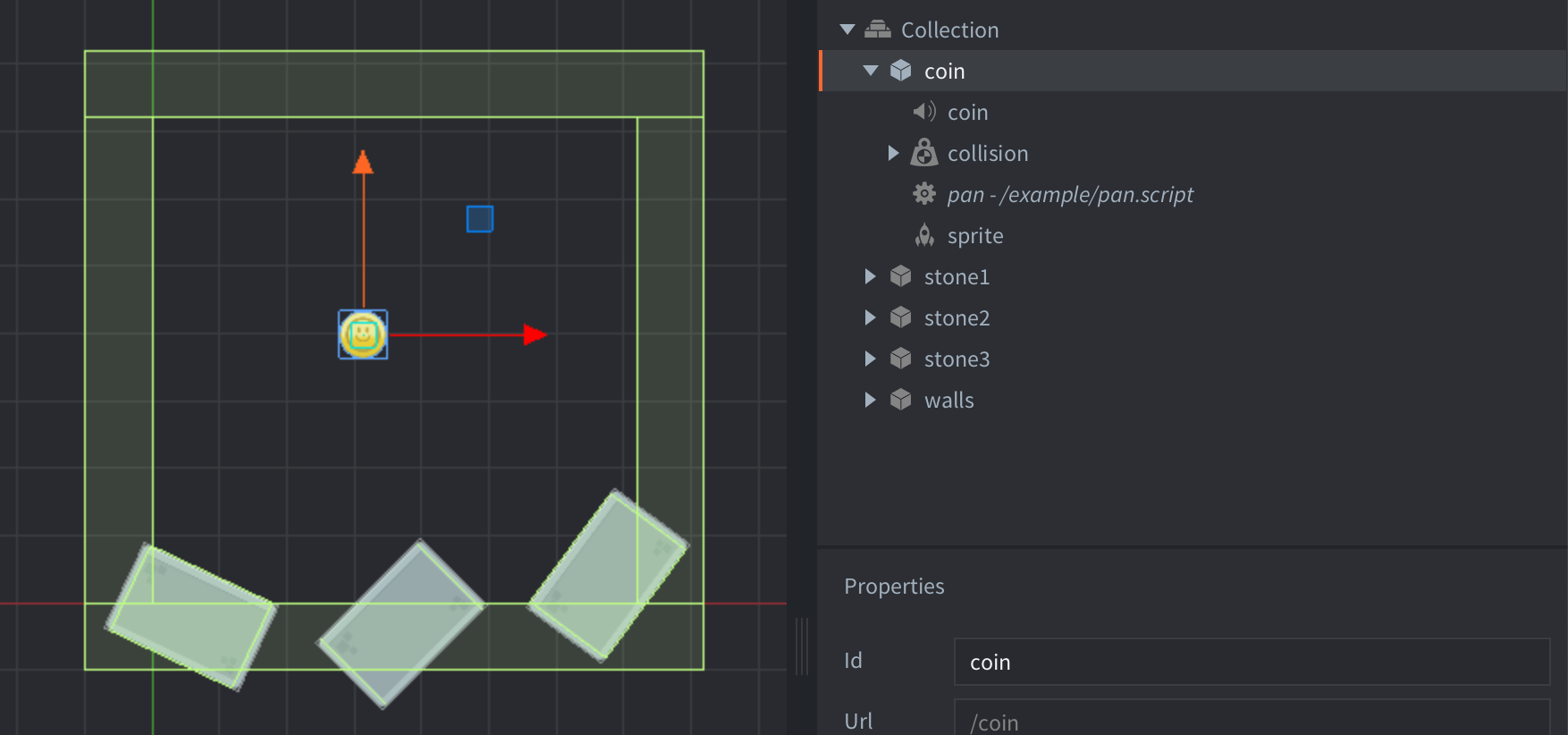Click the collision object weight icon
This screenshot has height=735, width=1568.
tap(923, 153)
